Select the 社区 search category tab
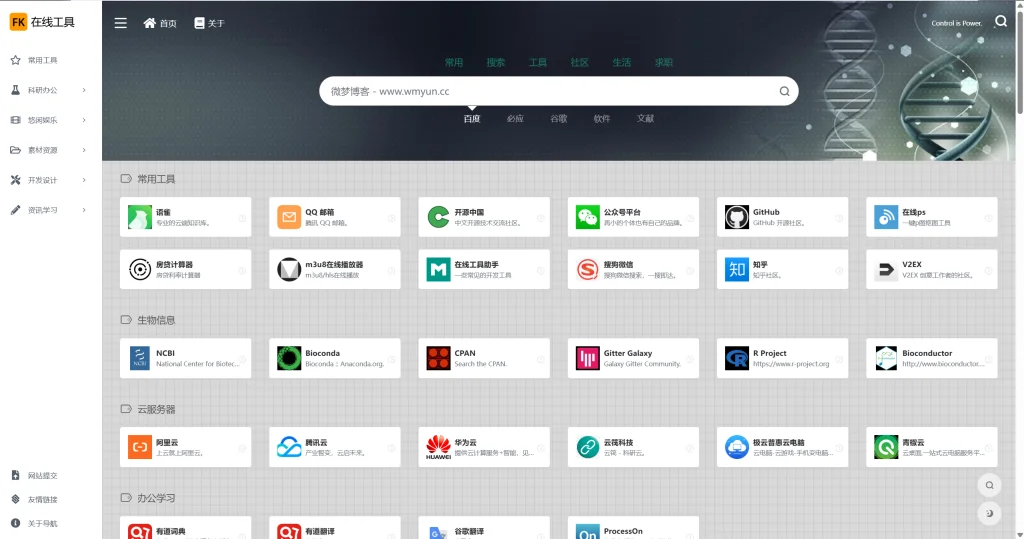 tap(580, 63)
